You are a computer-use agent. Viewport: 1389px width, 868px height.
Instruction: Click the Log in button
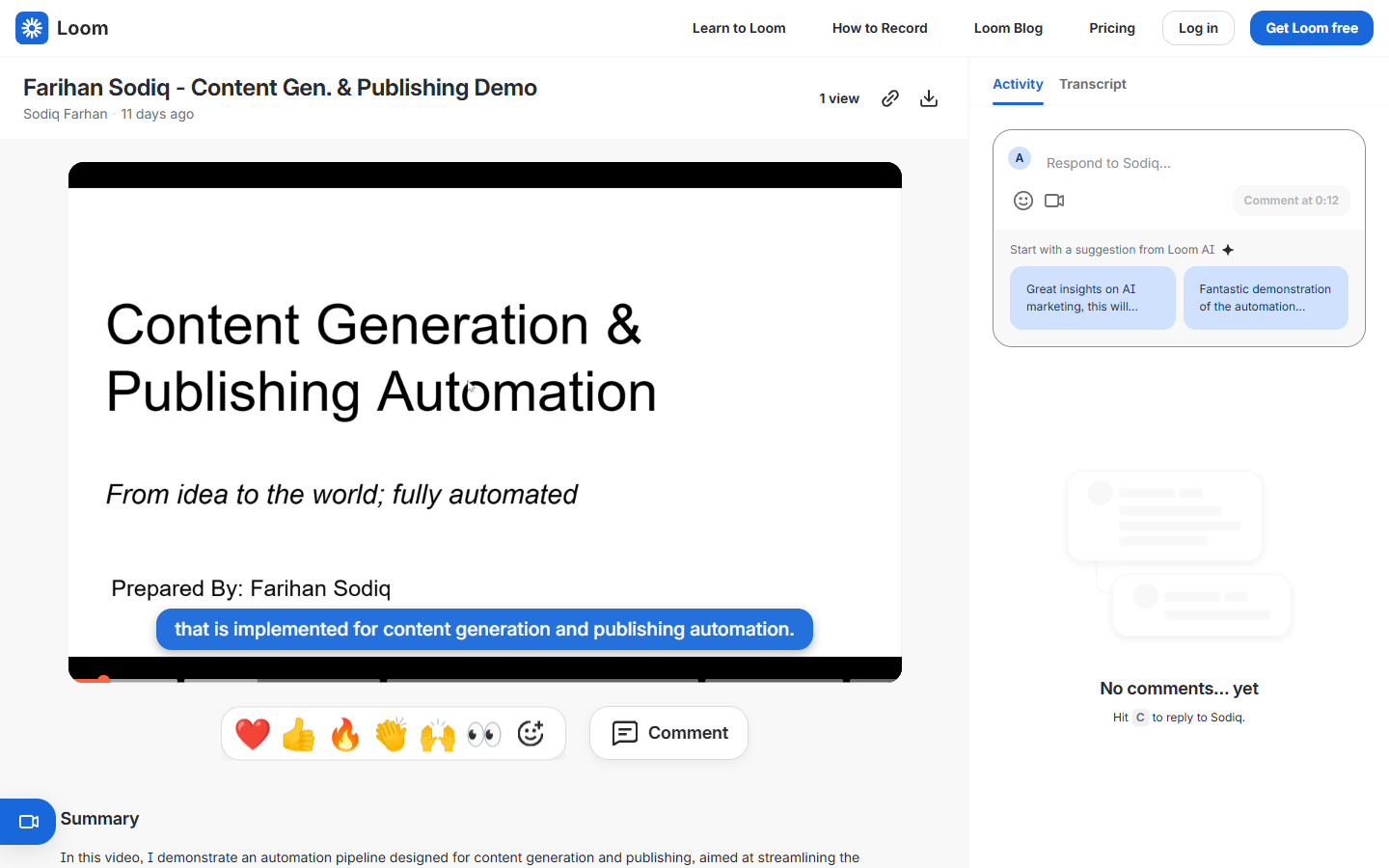1198,28
